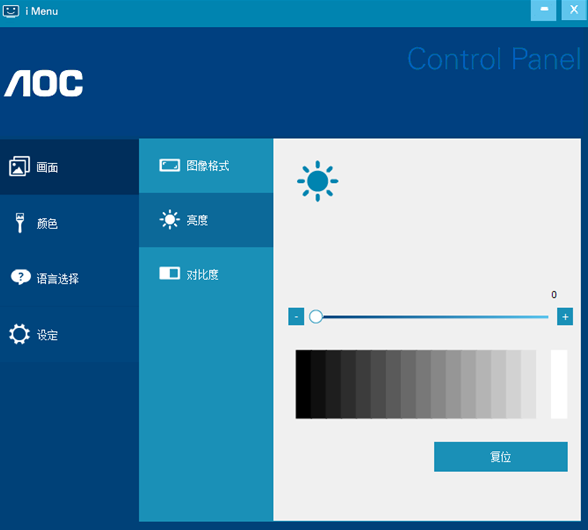Image resolution: width=588 pixels, height=530 pixels.
Task: Open the 颜色 menu section
Action: 69,223
